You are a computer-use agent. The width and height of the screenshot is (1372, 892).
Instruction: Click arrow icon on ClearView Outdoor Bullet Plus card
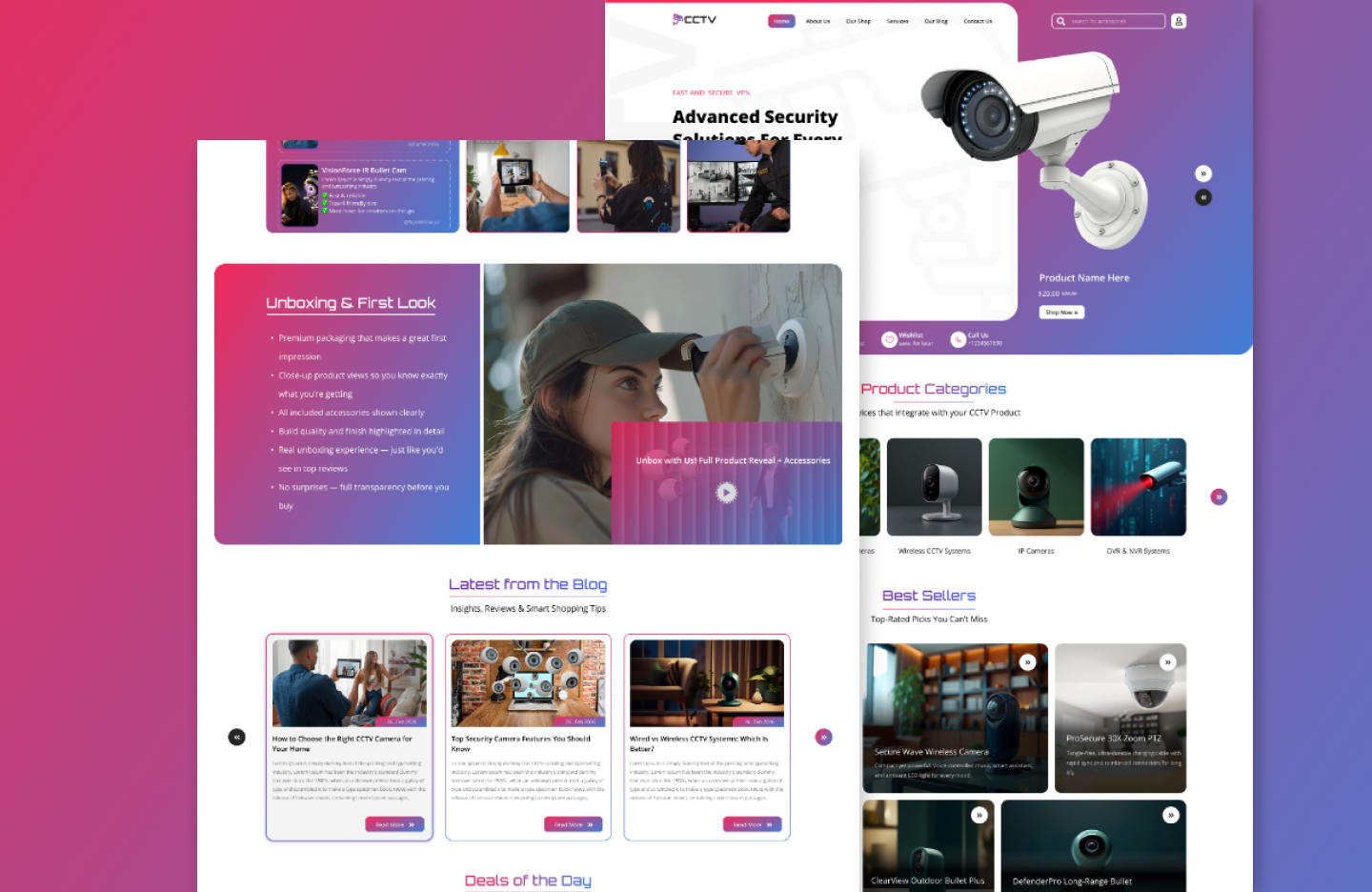979,815
